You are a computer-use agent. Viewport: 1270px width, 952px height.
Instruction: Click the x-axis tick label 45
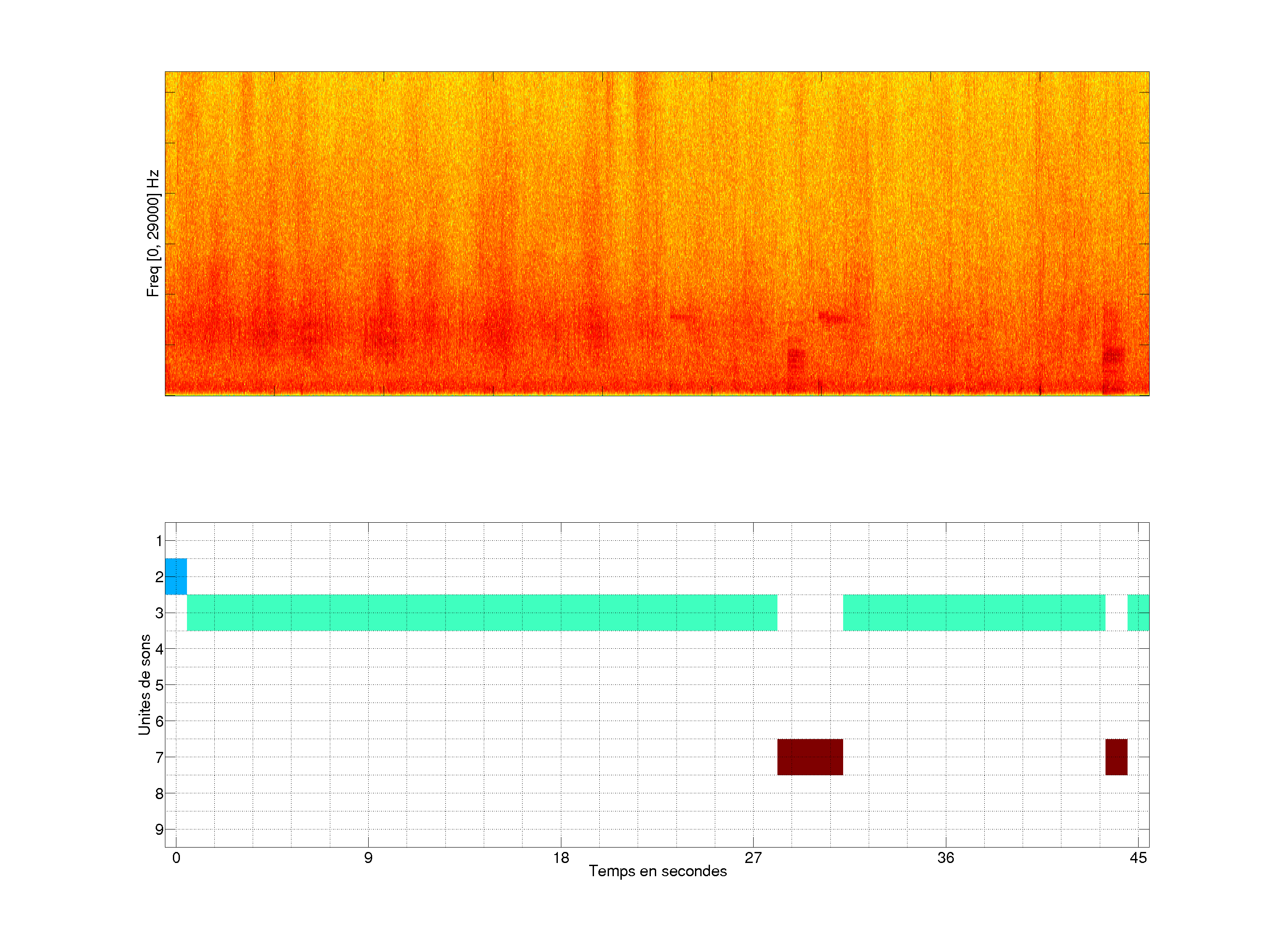1138,858
